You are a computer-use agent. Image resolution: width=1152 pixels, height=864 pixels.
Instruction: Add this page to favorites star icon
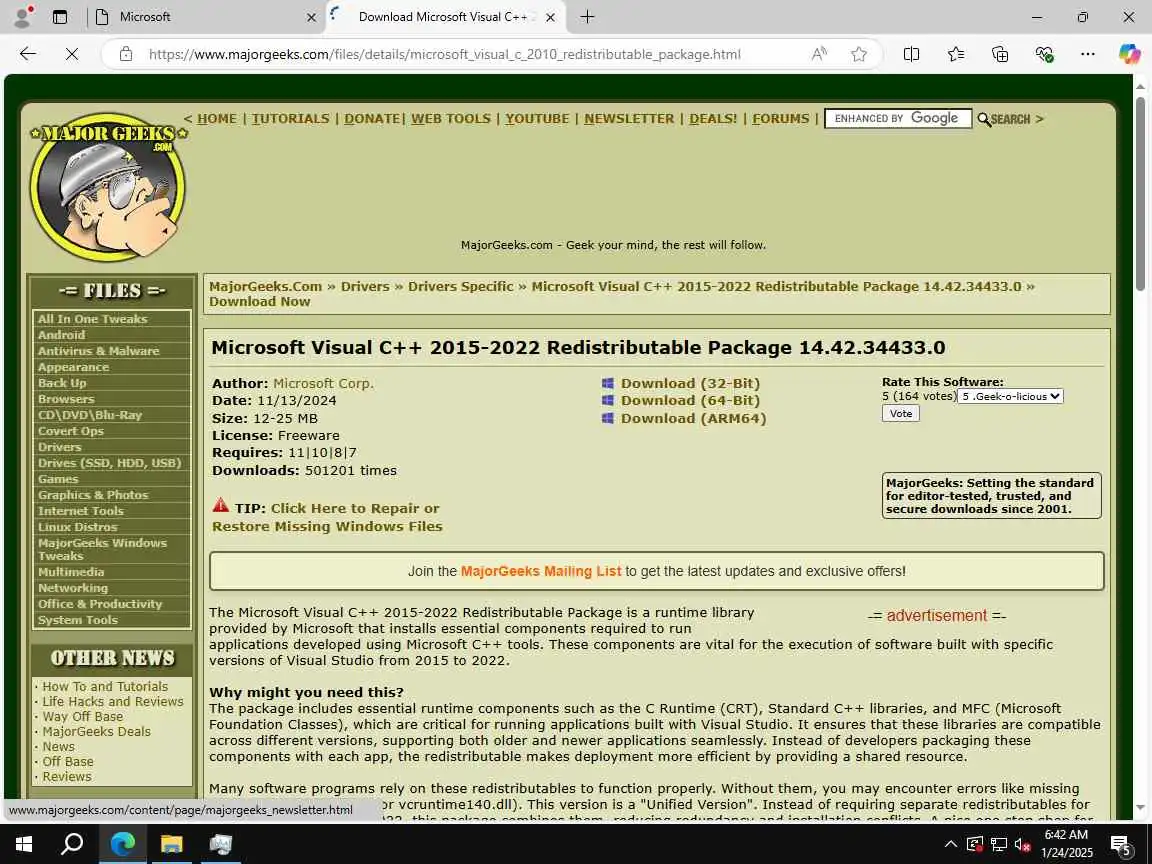point(859,54)
